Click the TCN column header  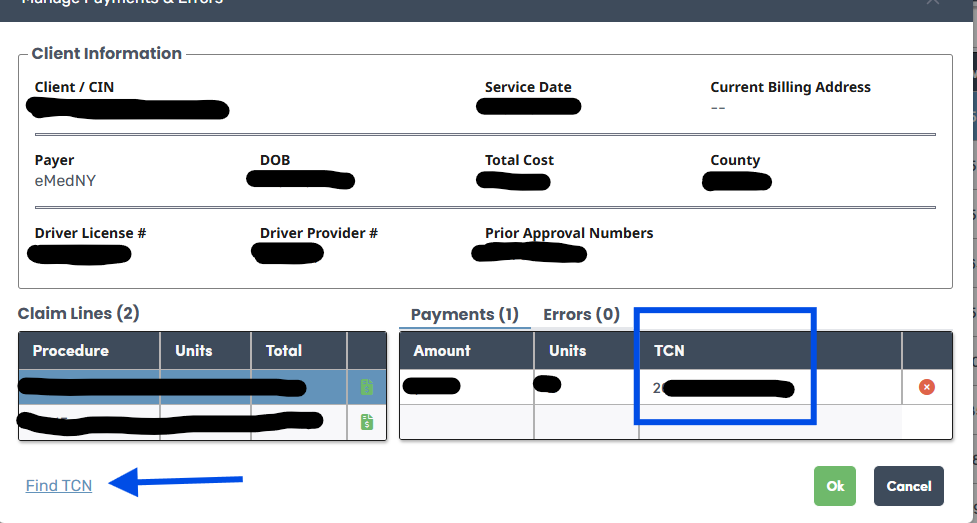pyautogui.click(x=667, y=351)
